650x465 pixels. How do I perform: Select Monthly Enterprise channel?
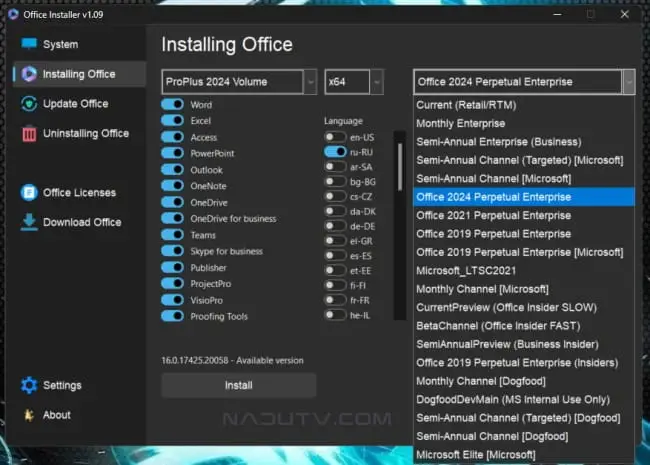524,124
